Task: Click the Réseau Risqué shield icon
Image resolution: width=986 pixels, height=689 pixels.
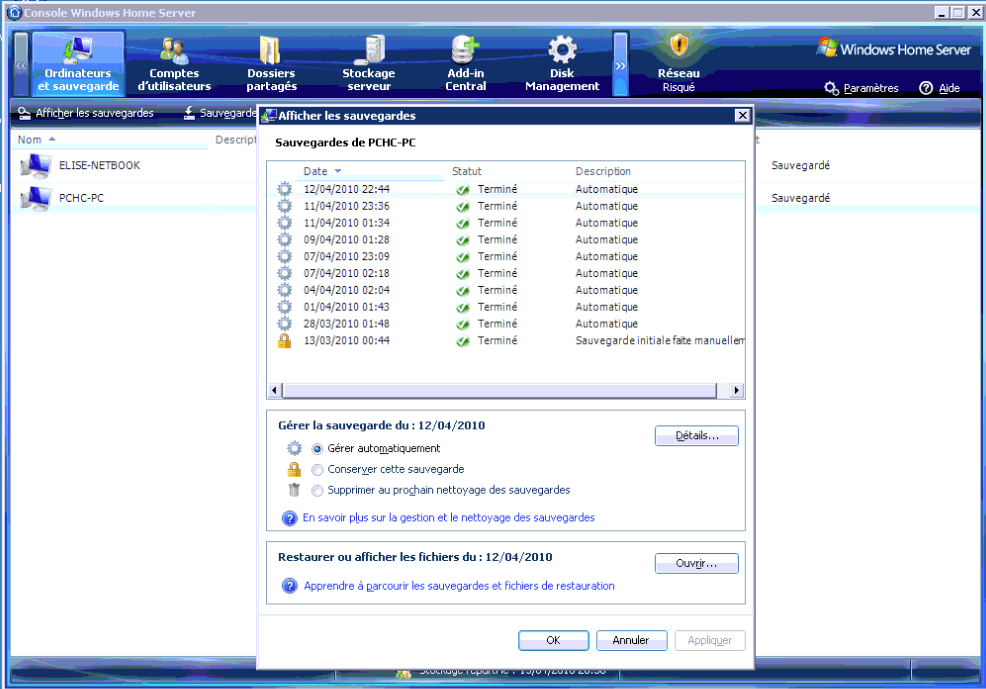Action: click(679, 47)
